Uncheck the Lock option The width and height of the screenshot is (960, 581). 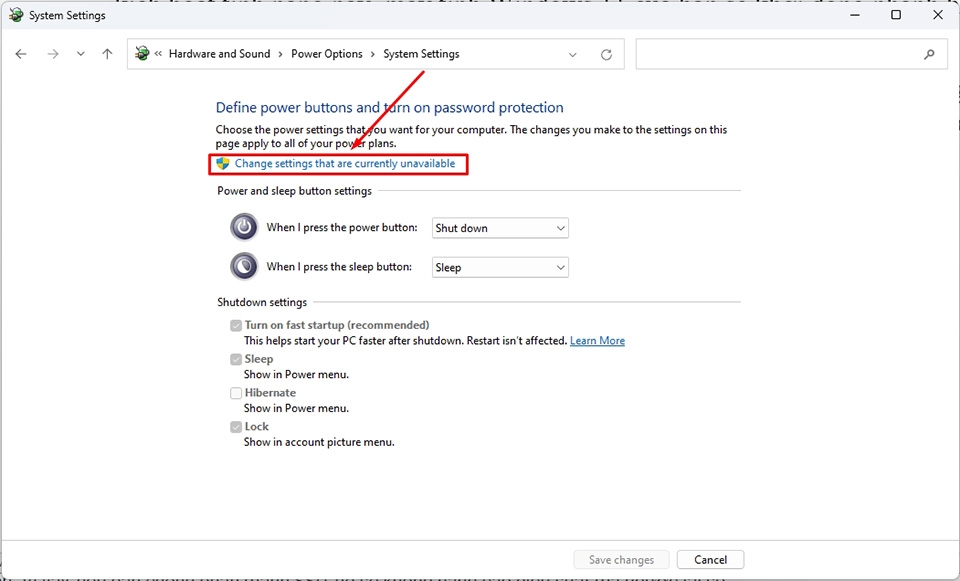pyautogui.click(x=236, y=426)
